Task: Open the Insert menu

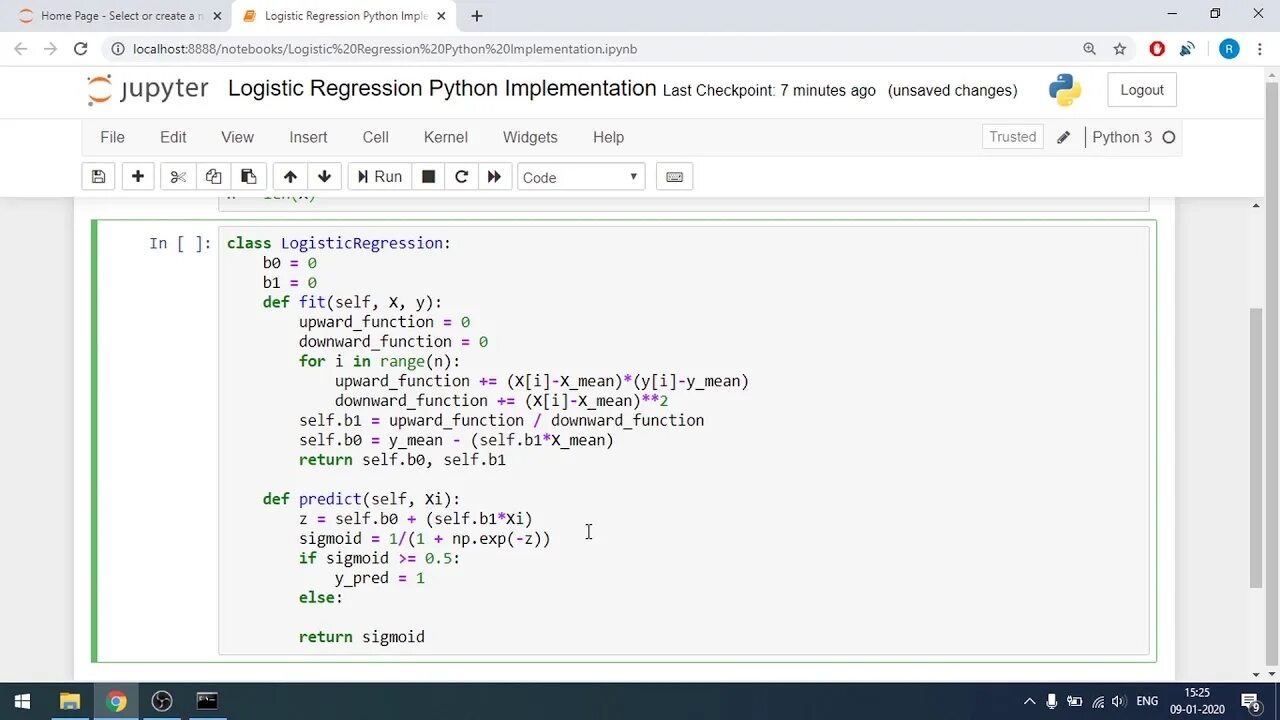Action: [x=308, y=137]
